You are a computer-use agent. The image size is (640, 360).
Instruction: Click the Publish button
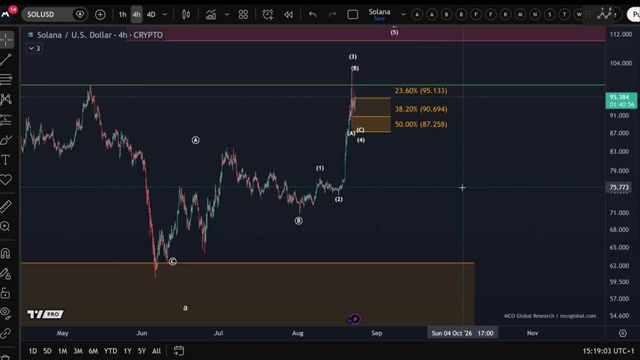(x=633, y=15)
